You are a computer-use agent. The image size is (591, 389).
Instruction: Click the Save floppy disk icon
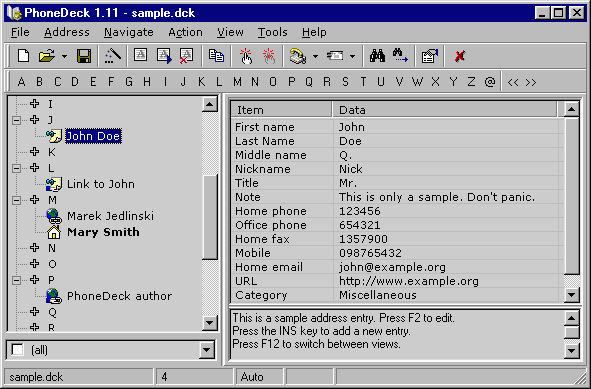click(84, 57)
